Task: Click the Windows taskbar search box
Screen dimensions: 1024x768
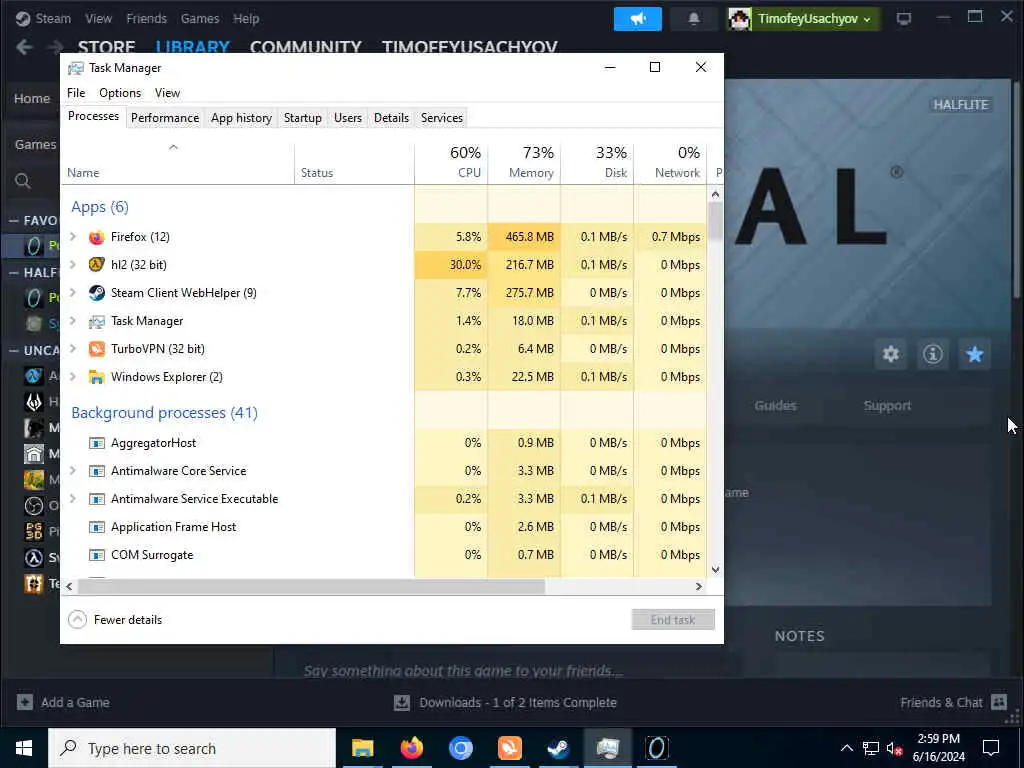Action: pyautogui.click(x=192, y=748)
